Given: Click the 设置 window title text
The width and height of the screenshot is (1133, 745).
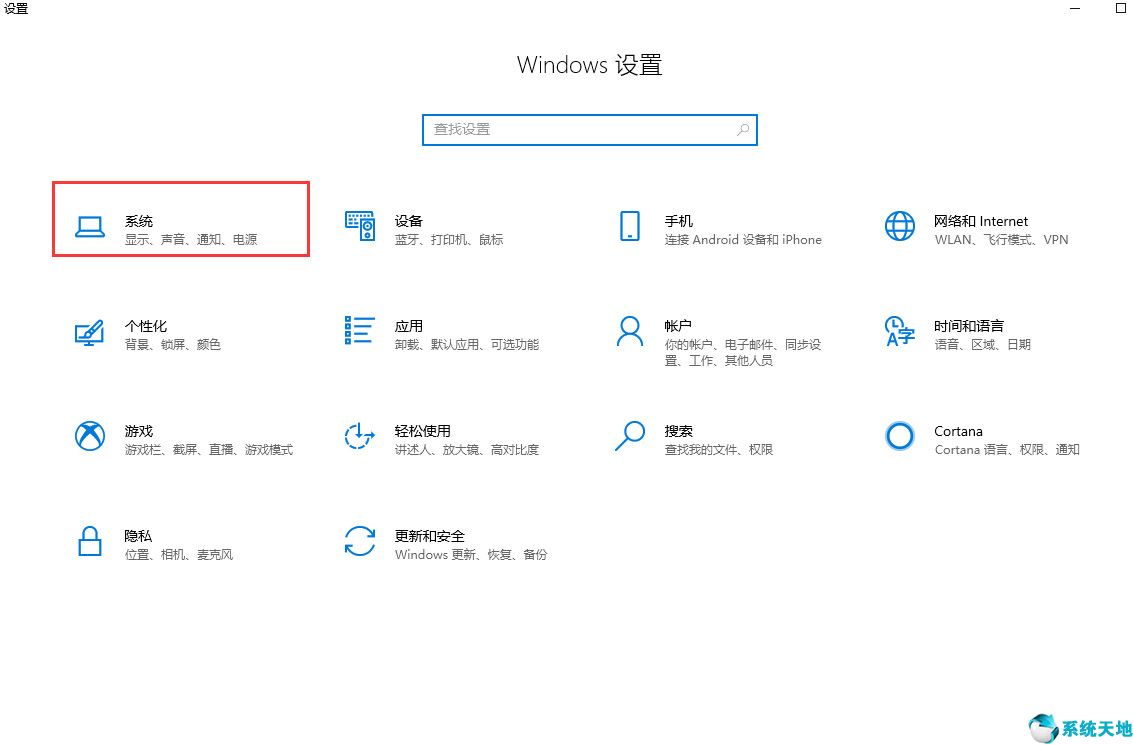Looking at the screenshot, I should (16, 9).
